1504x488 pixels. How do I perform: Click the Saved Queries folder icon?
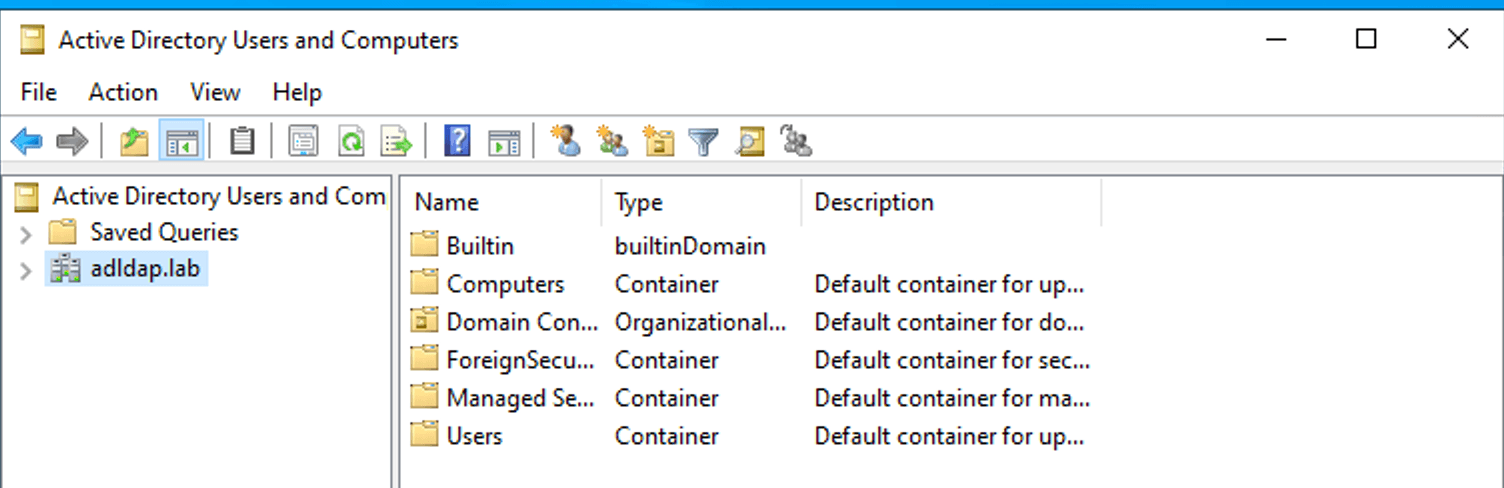click(x=63, y=232)
